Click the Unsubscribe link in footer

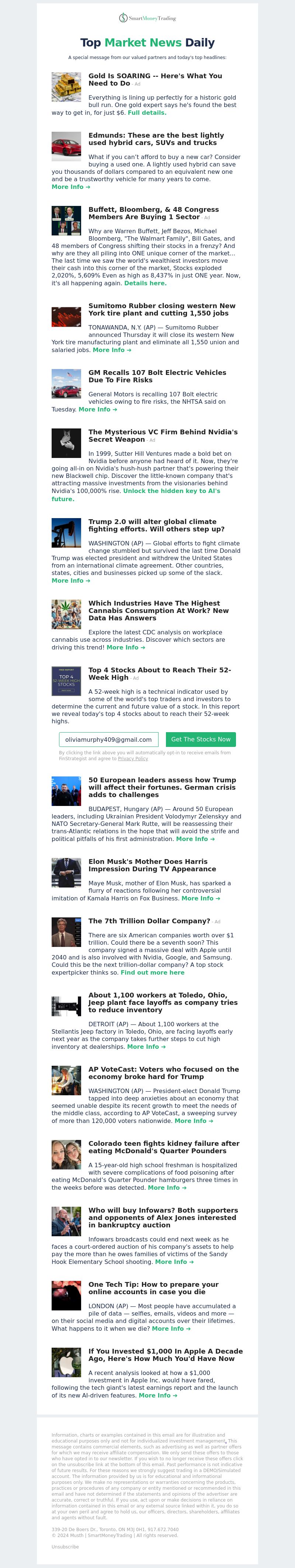pyautogui.click(x=65, y=1547)
